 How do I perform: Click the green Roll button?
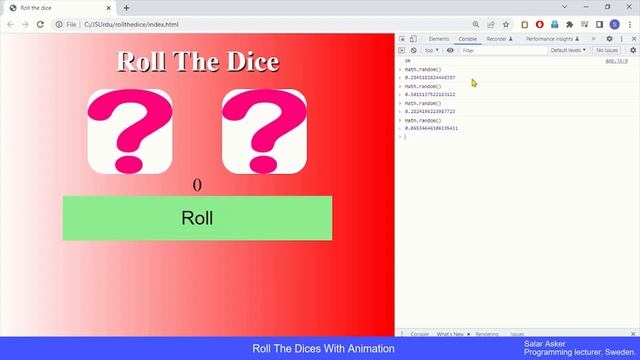pyautogui.click(x=197, y=218)
